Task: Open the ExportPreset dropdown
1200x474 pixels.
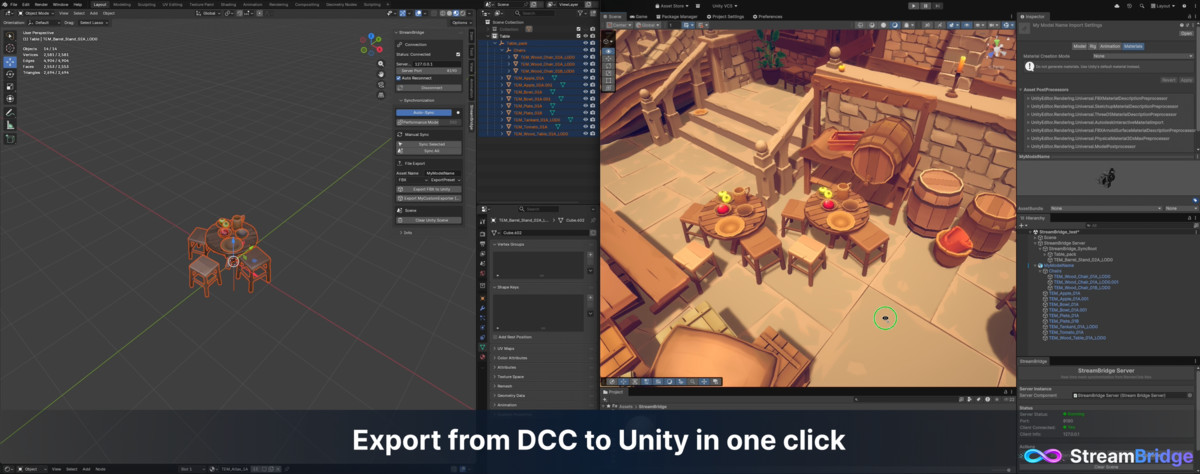Action: (444, 180)
